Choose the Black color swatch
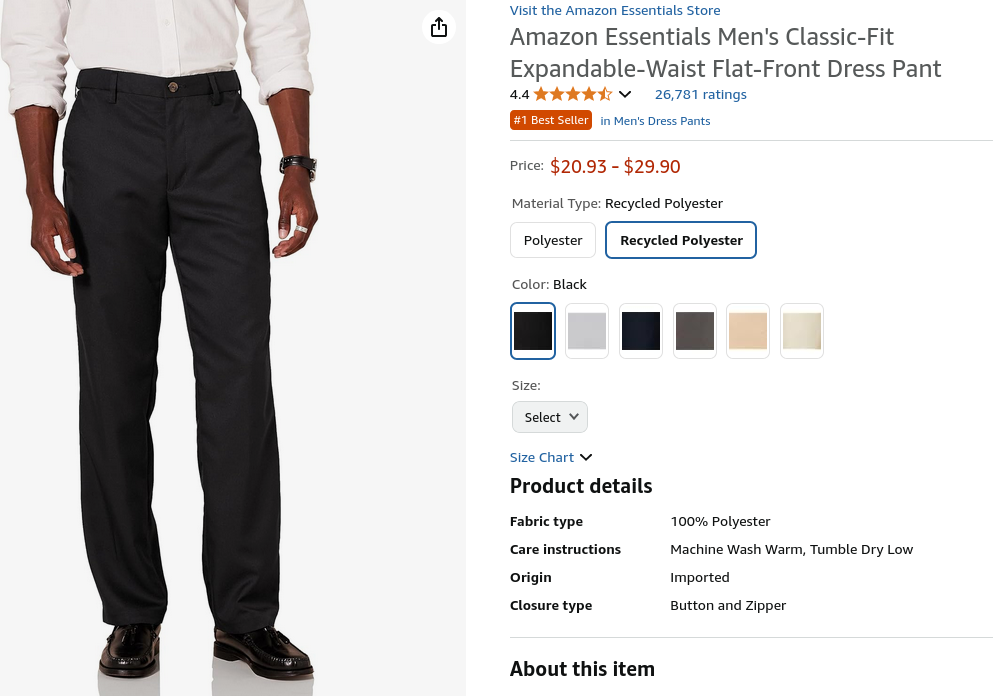 tap(533, 331)
